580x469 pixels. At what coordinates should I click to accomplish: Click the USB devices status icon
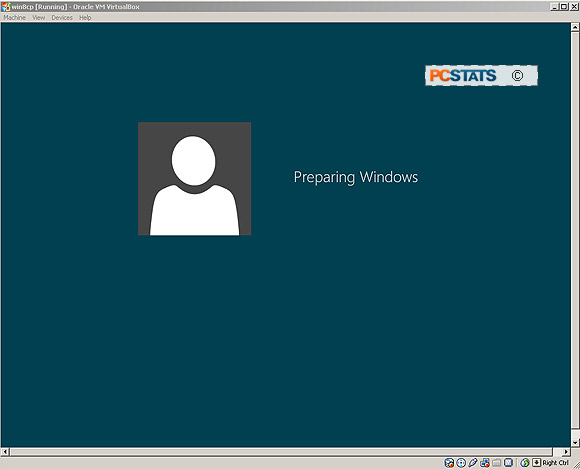click(473, 462)
